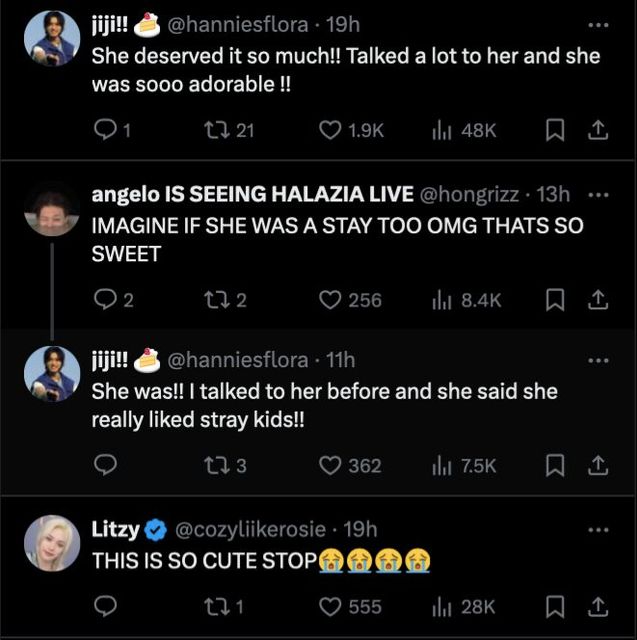Bookmark the "She was!!" reply tweet
The image size is (637, 640).
[x=558, y=465]
